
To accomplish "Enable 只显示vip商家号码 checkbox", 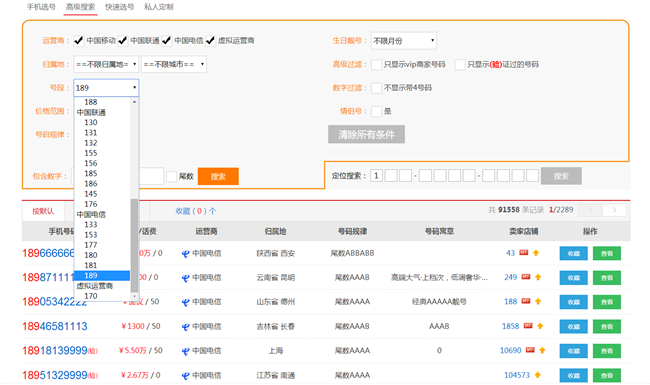I will (376, 65).
